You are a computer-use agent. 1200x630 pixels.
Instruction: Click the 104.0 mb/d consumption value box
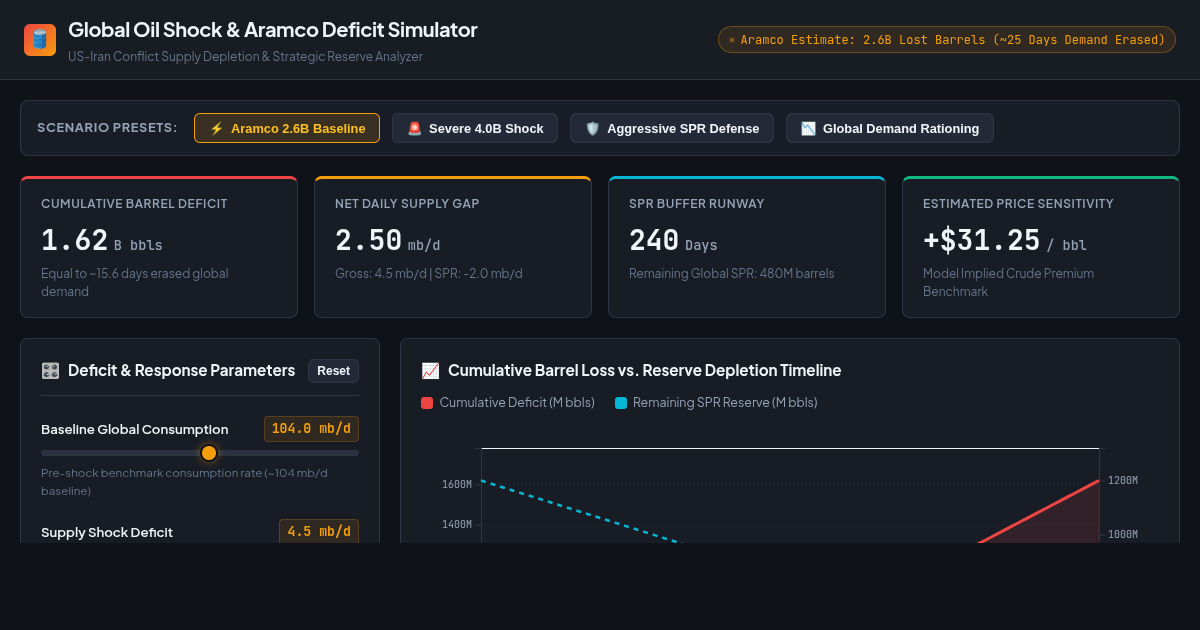pyautogui.click(x=311, y=429)
